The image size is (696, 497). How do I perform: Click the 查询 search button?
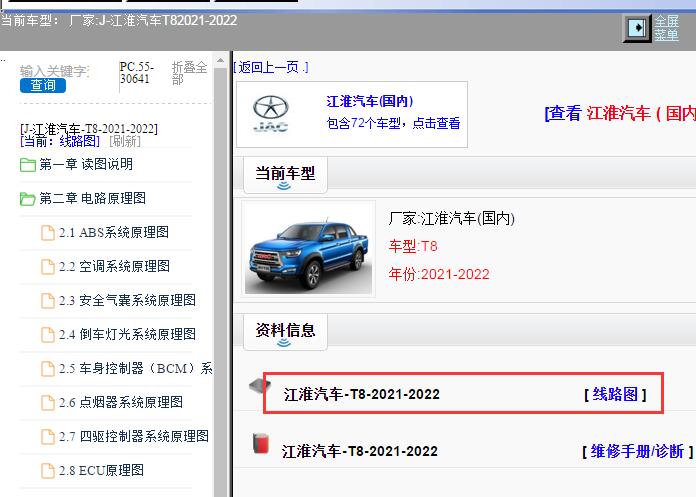tap(43, 85)
